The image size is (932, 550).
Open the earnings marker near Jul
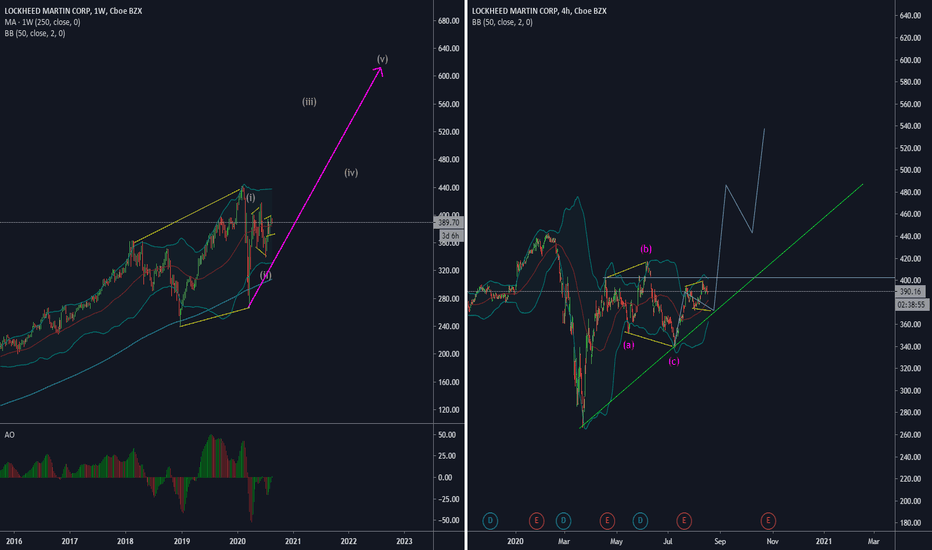pyautogui.click(x=684, y=521)
